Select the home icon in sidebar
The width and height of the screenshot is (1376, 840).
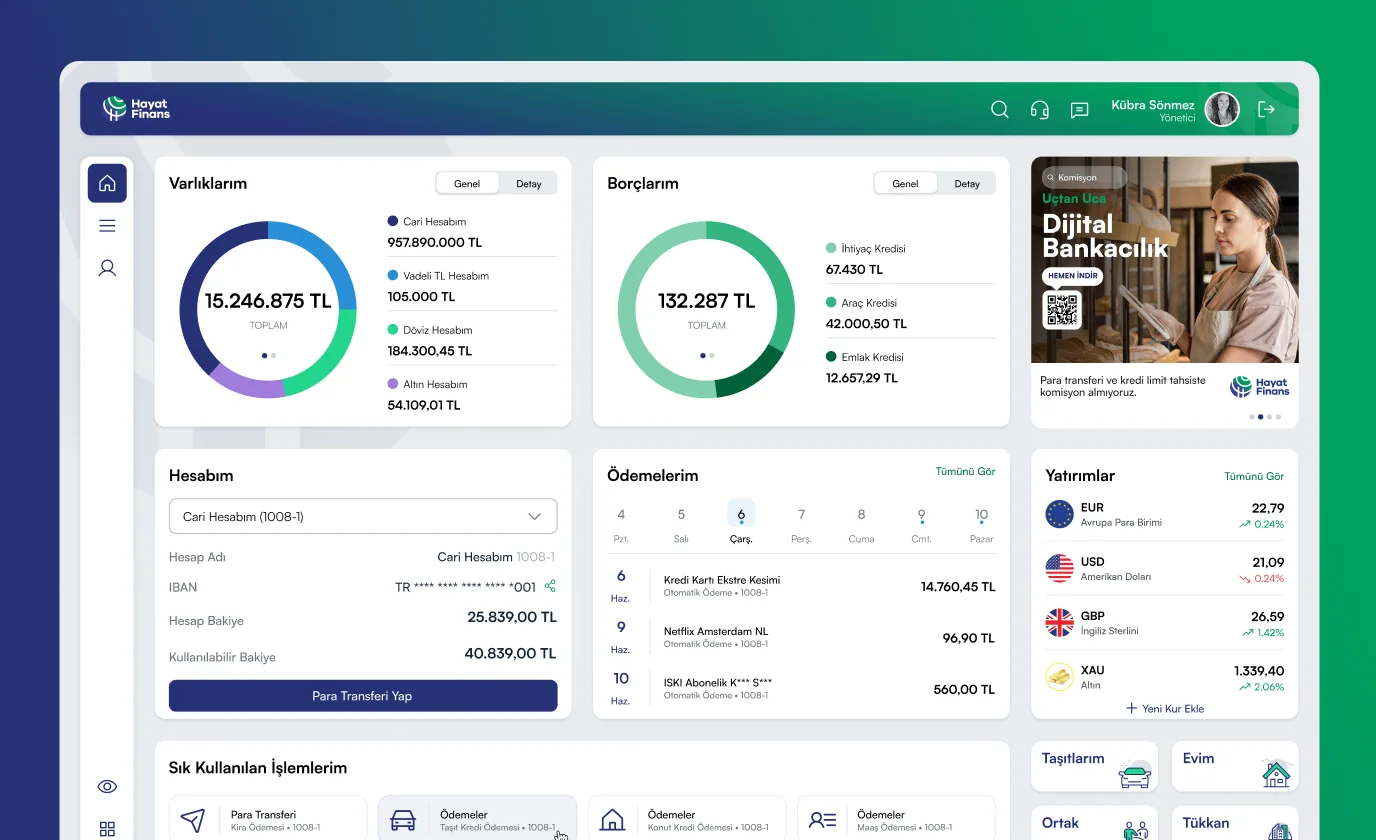[x=107, y=183]
